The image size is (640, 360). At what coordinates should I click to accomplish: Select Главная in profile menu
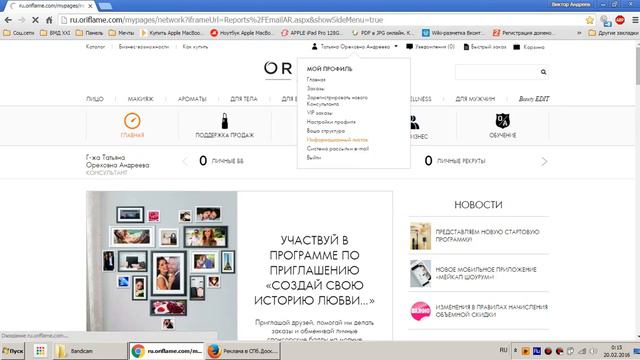(x=316, y=80)
